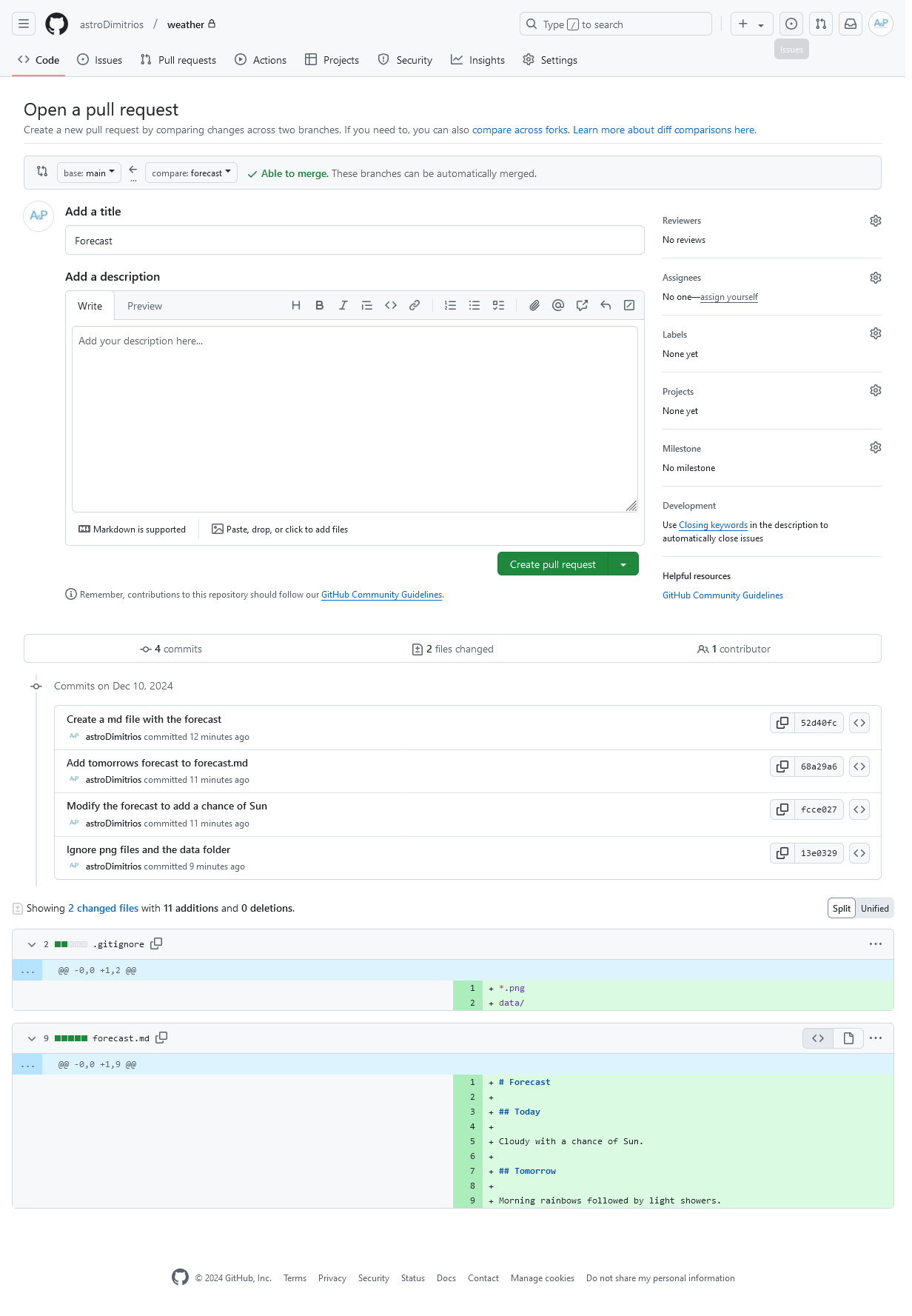912x1316 pixels.
Task: Go to the Code tab
Action: (x=38, y=60)
